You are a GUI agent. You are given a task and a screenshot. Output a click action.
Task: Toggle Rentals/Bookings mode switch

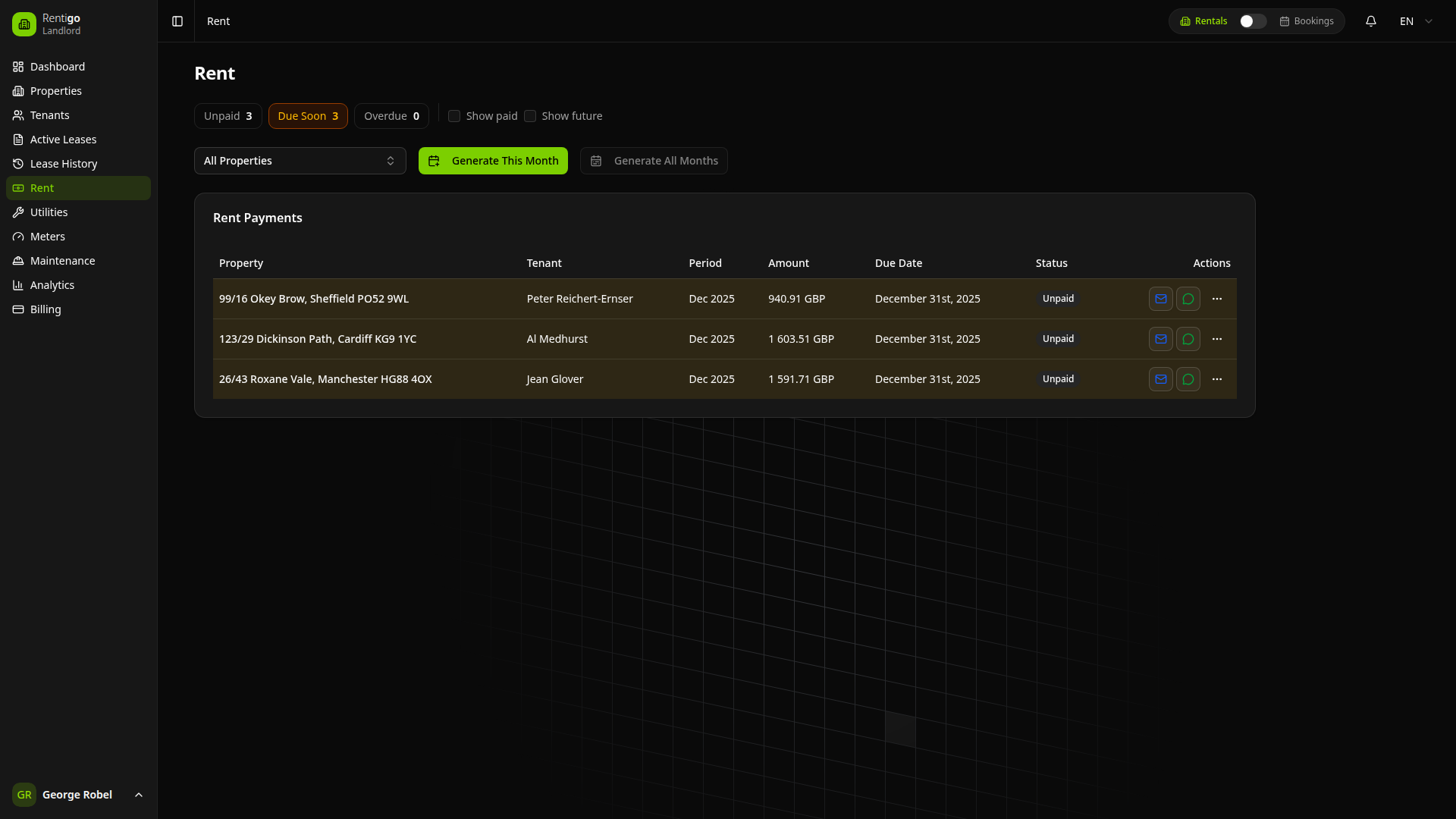[1252, 21]
